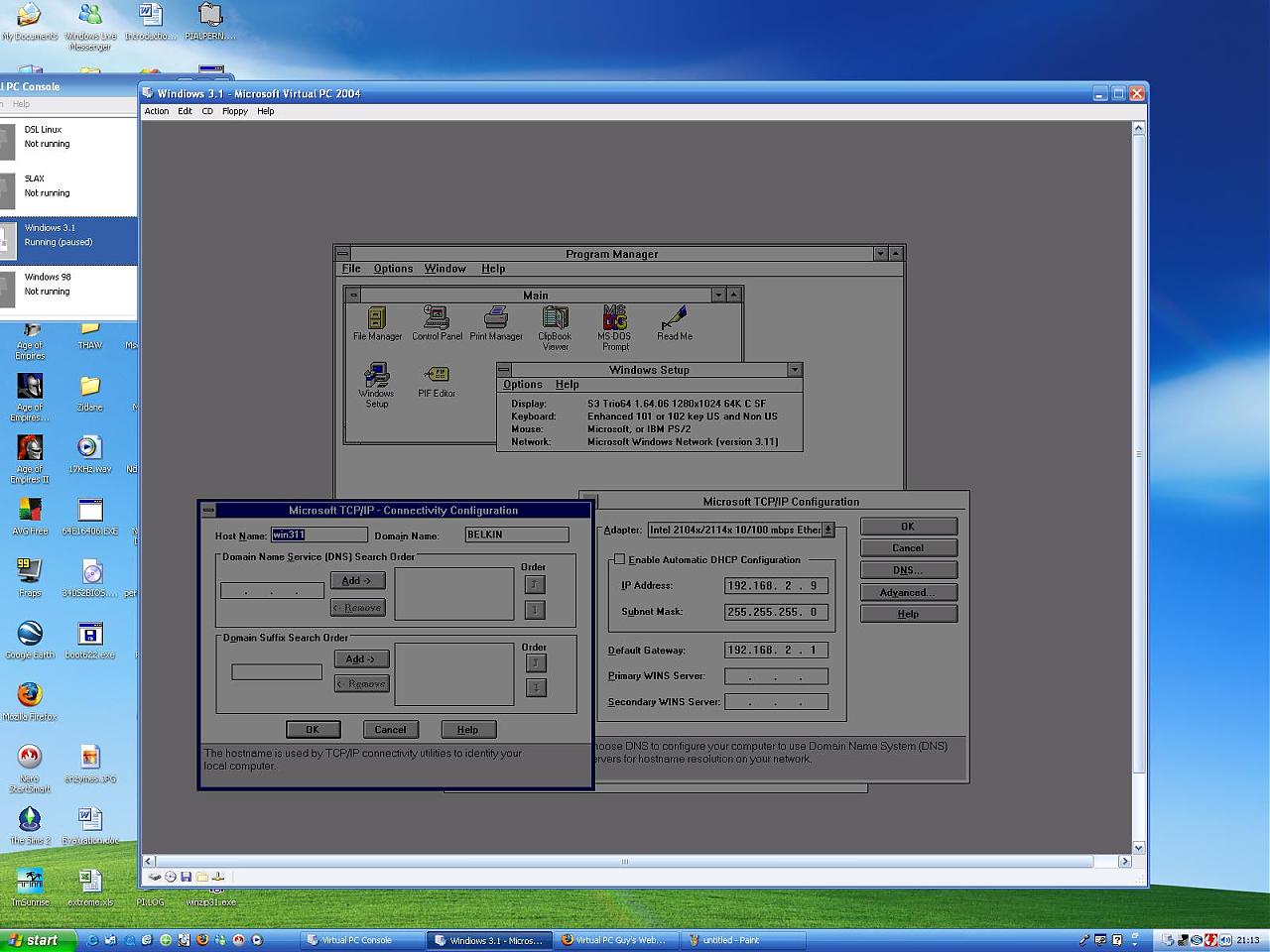Click Virtual PC vertical scrollbar down arrow
This screenshot has height=952, width=1270.
click(x=1138, y=848)
